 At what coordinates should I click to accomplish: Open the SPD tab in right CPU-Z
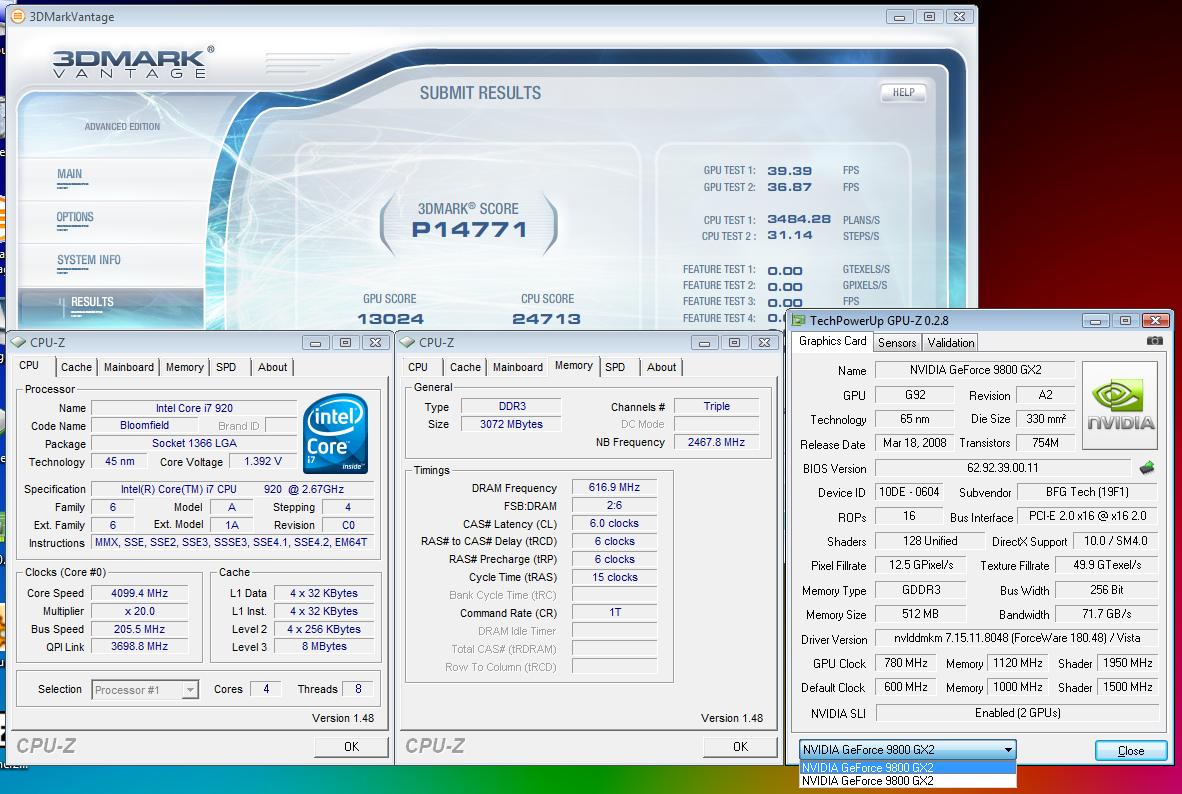[x=615, y=367]
